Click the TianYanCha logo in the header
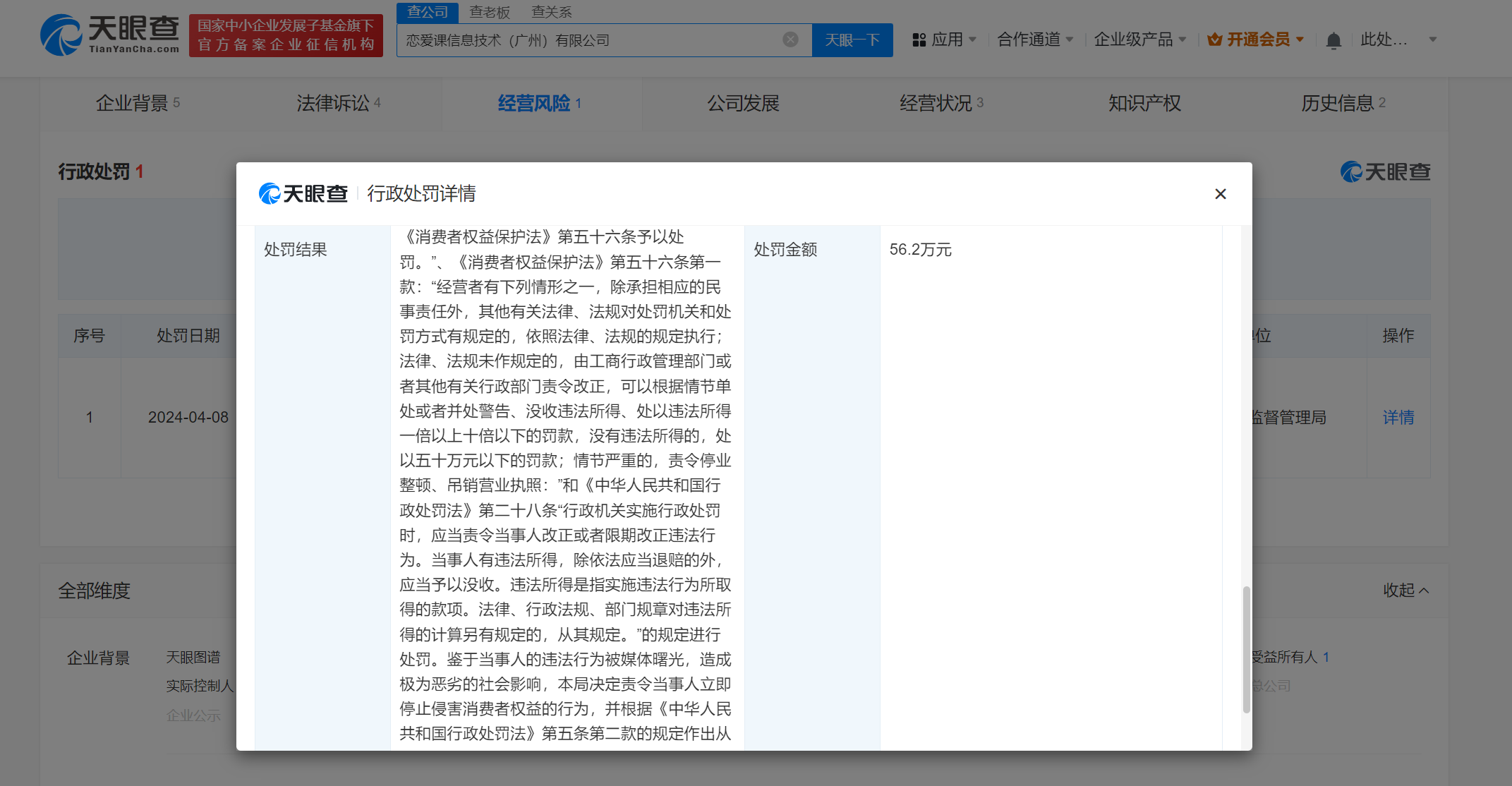1512x786 pixels. (109, 35)
